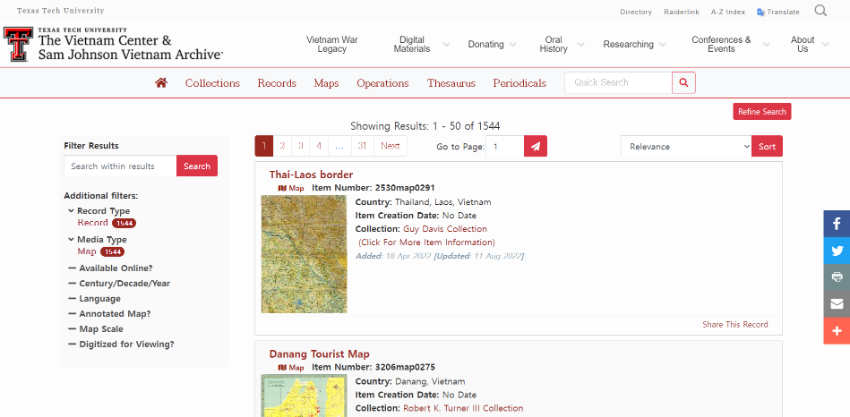Click the home icon in navigation bar
Viewport: 850px width, 417px height.
point(161,83)
